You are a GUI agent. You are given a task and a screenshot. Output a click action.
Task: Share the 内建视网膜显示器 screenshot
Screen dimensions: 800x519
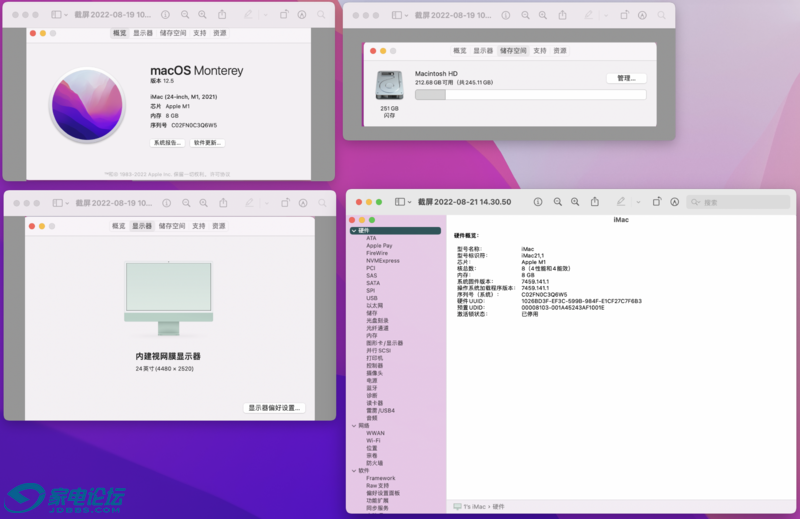[x=223, y=203]
